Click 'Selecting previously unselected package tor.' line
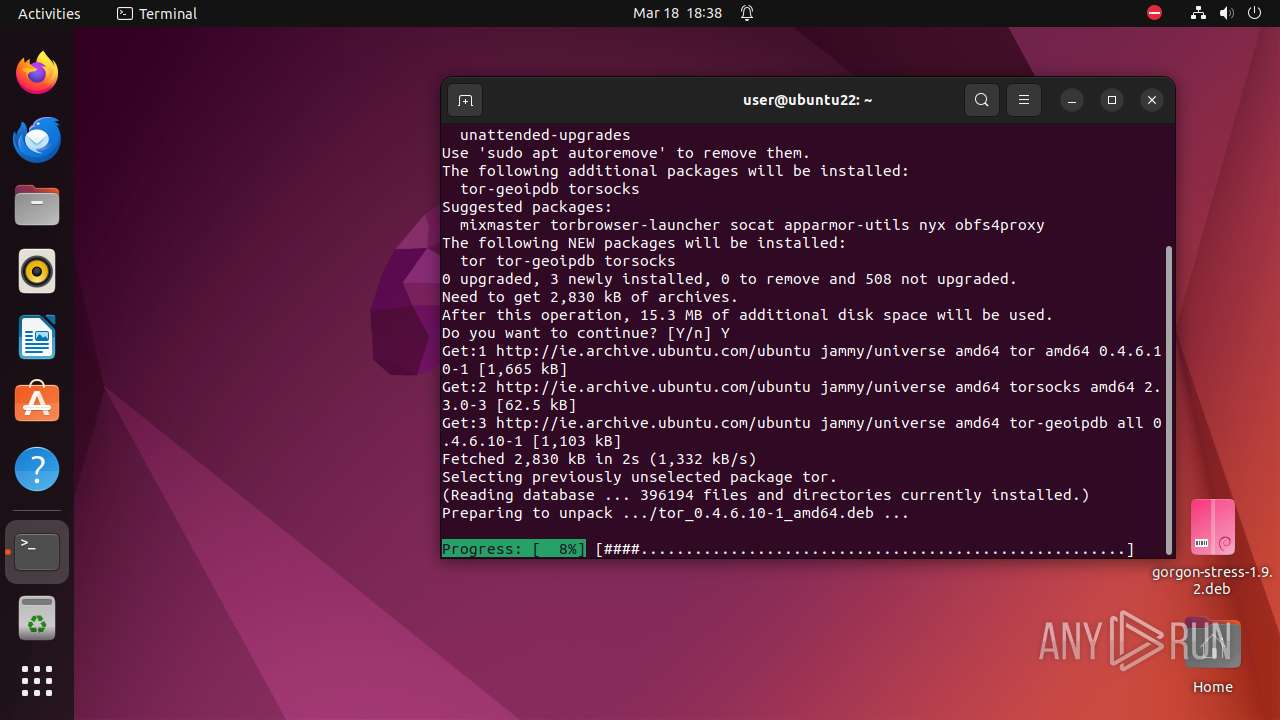The image size is (1280, 720). pyautogui.click(x=640, y=477)
